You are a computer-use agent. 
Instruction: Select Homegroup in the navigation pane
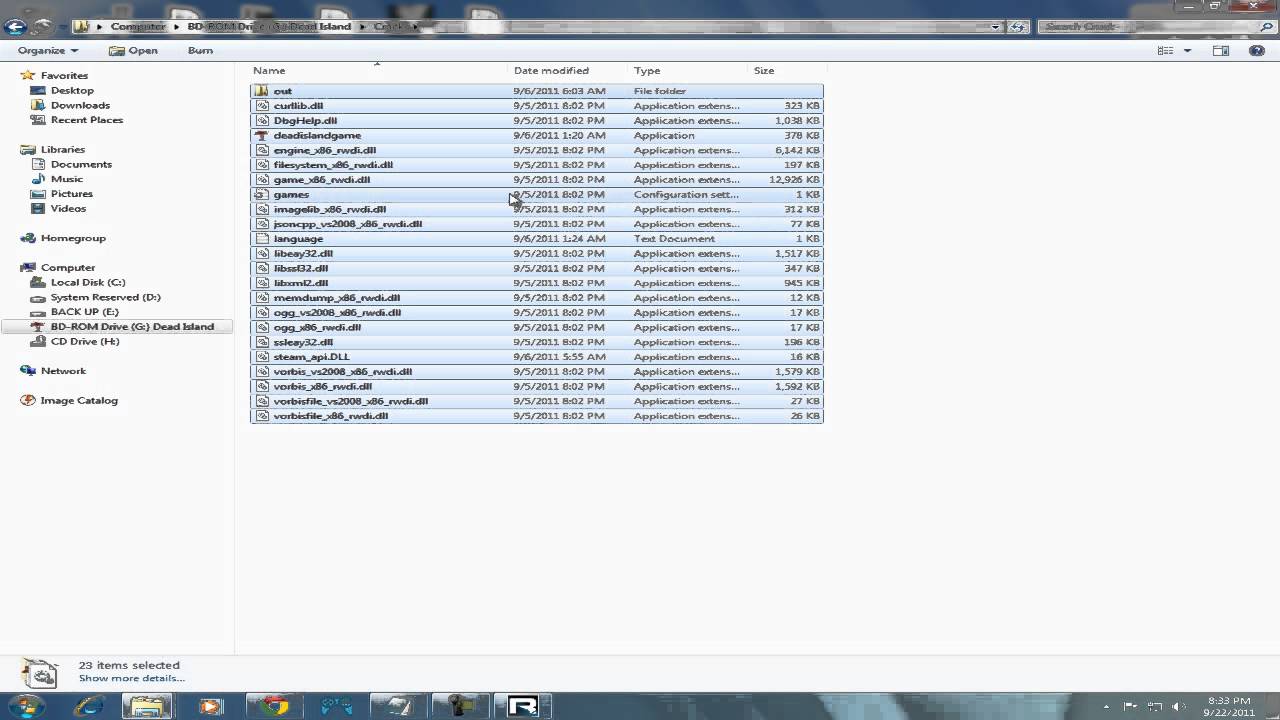coord(73,238)
